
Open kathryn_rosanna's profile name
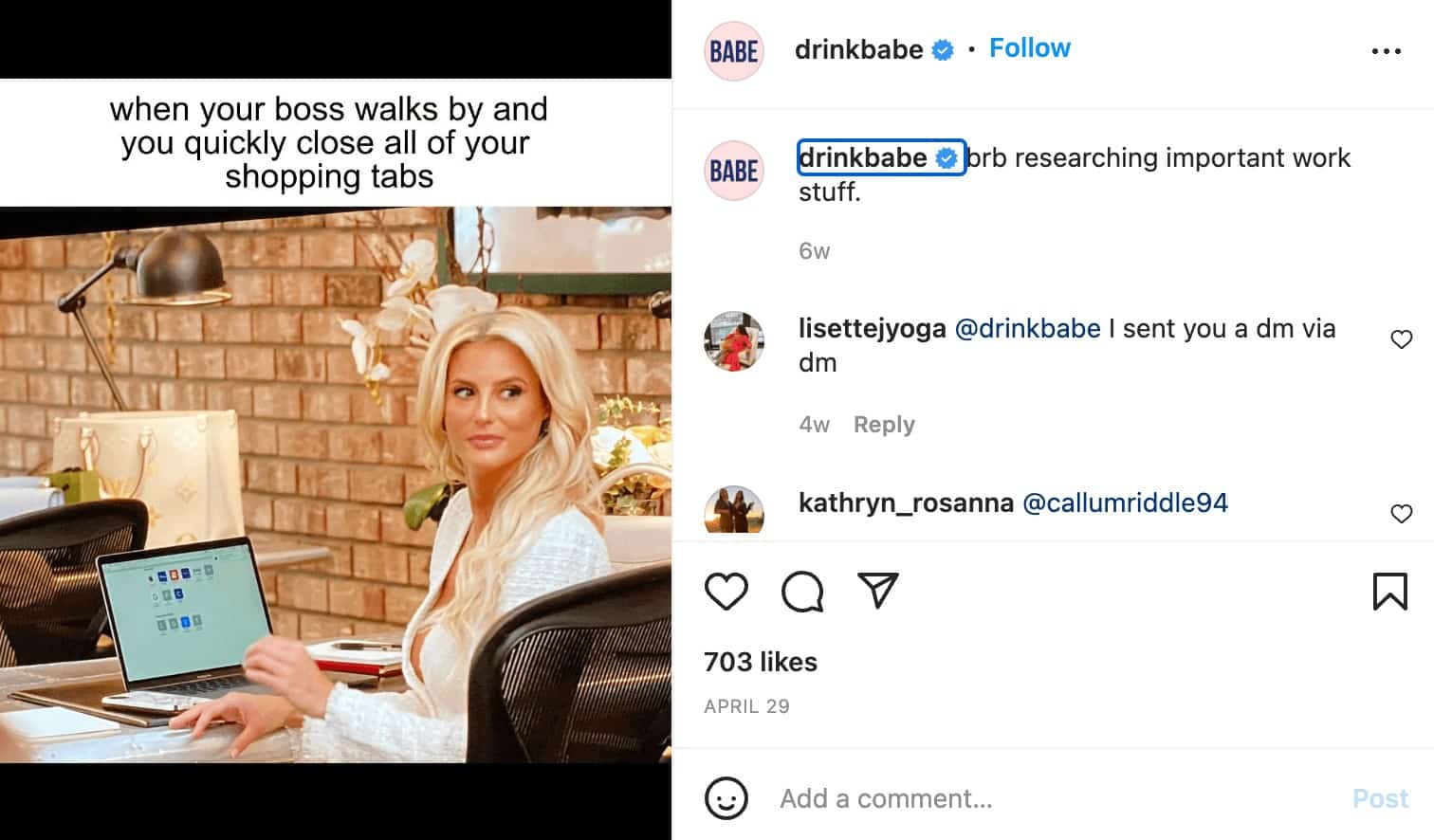point(906,502)
